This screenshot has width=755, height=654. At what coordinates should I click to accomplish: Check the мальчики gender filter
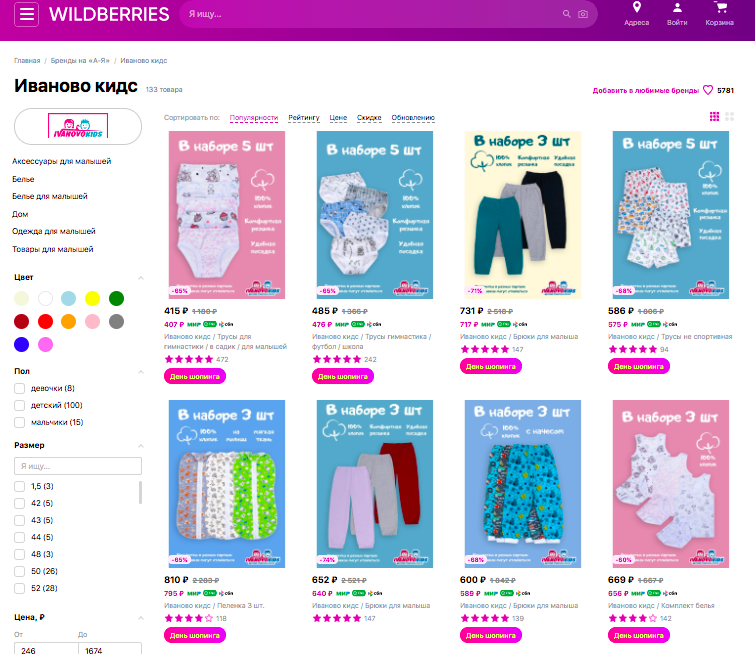[x=19, y=422]
